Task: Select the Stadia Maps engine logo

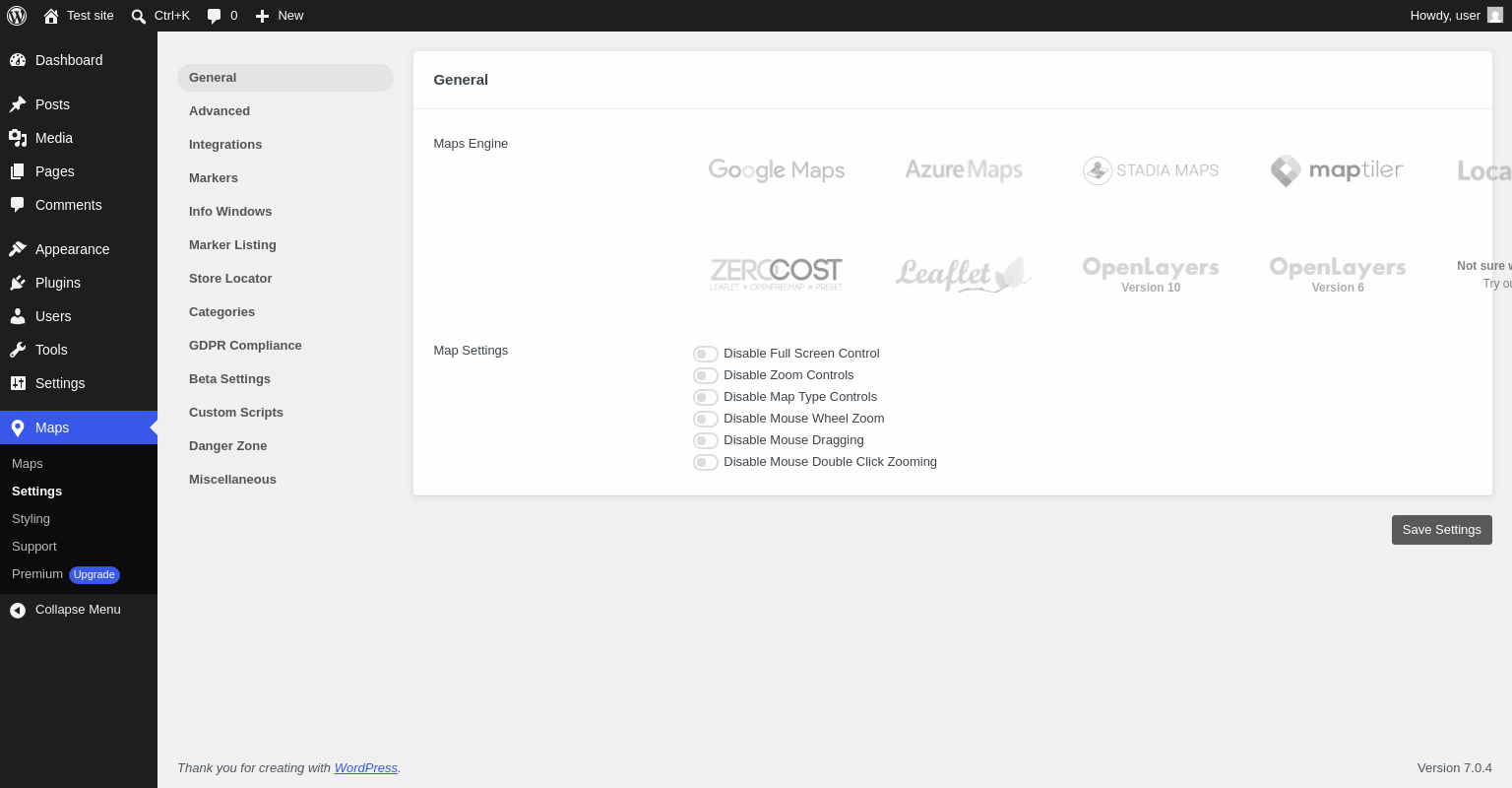Action: [x=1151, y=170]
